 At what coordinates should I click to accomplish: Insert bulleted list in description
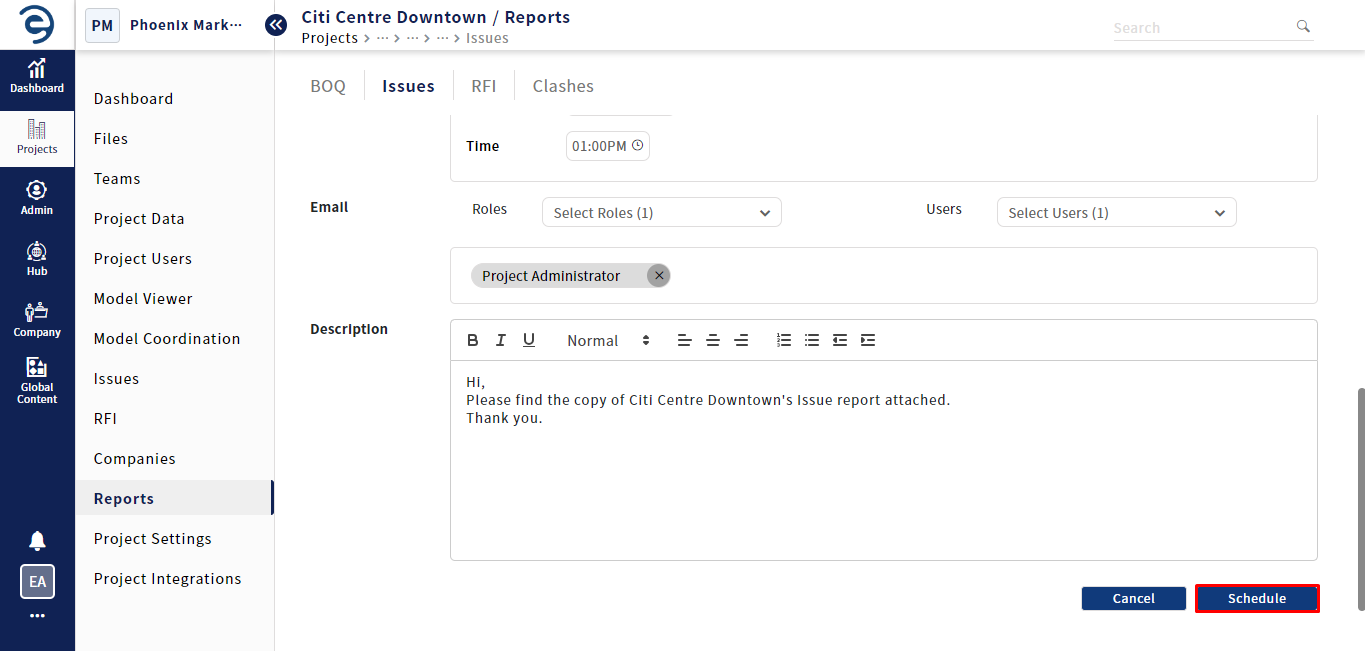pyautogui.click(x=812, y=340)
